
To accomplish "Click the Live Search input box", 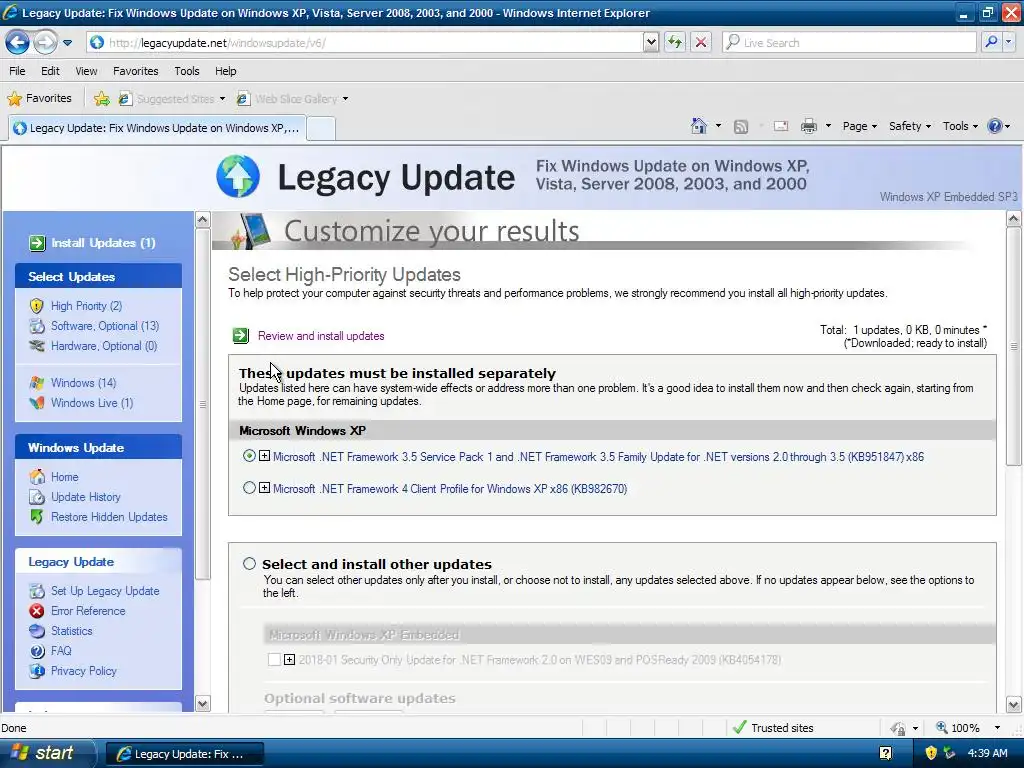I will pyautogui.click(x=849, y=42).
